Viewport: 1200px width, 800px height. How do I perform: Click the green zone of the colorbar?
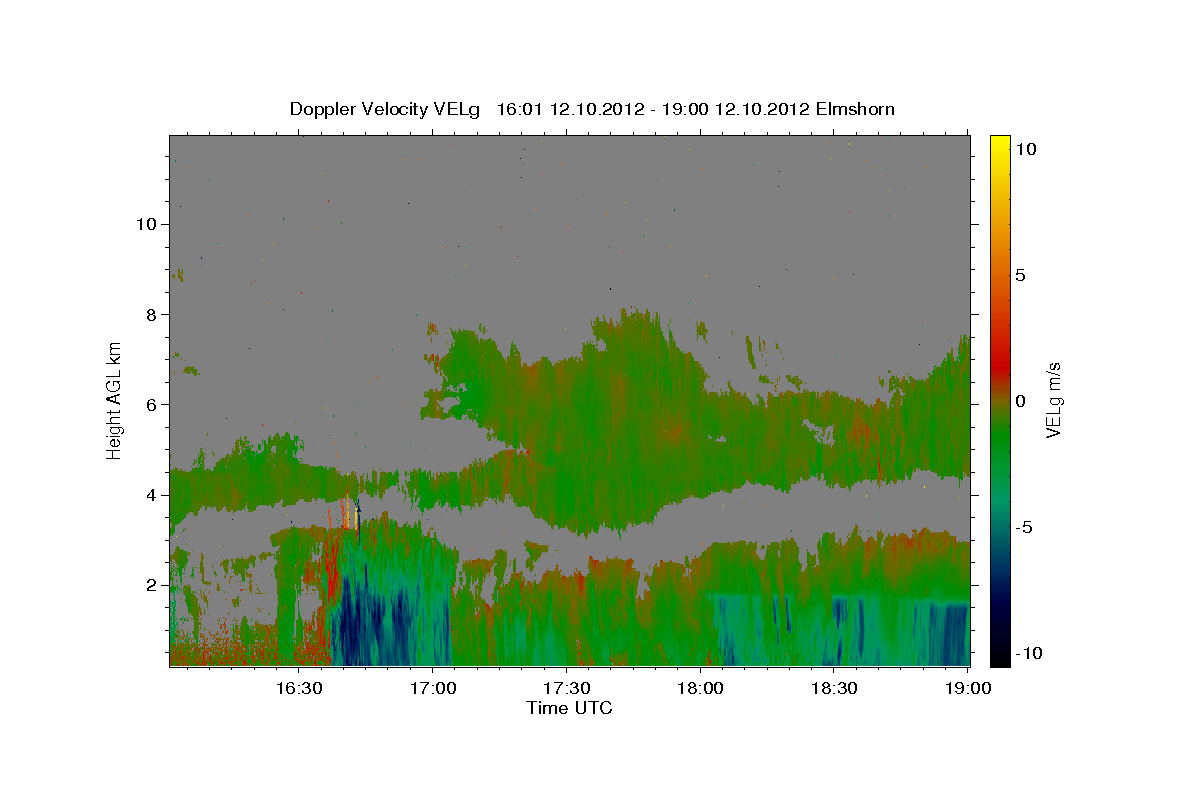[x=999, y=440]
